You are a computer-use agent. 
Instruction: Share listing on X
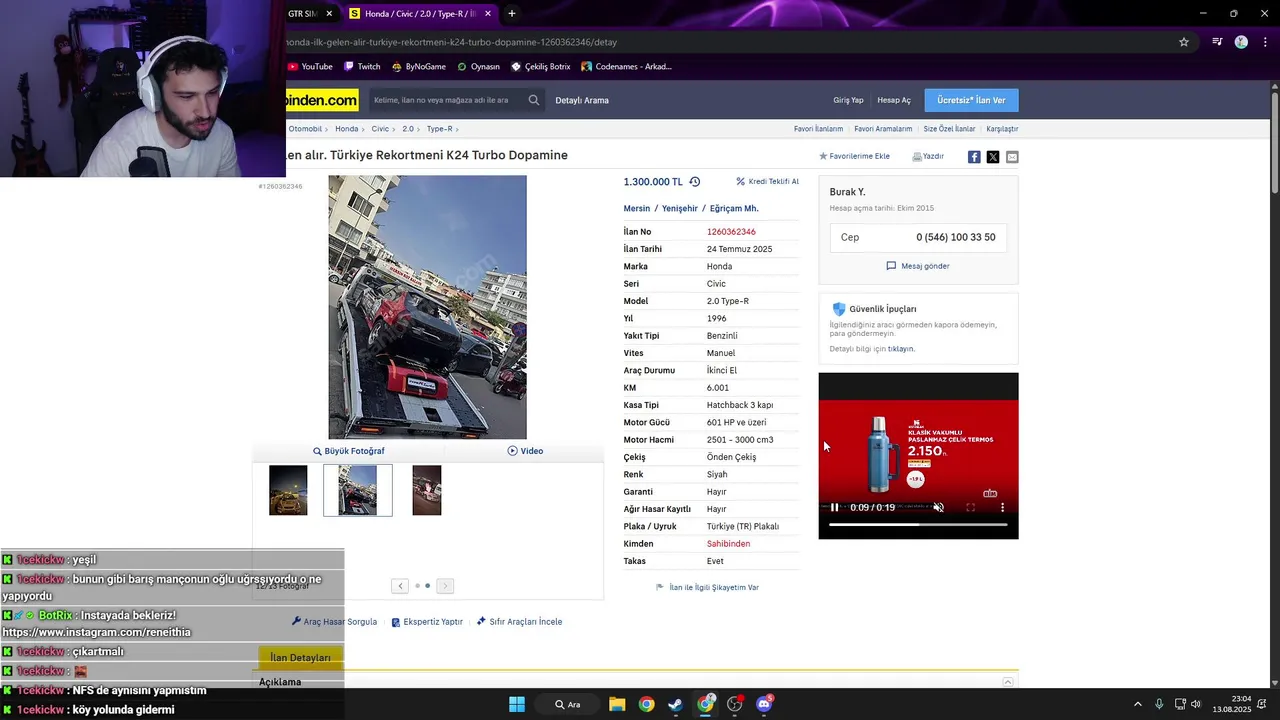tap(993, 157)
